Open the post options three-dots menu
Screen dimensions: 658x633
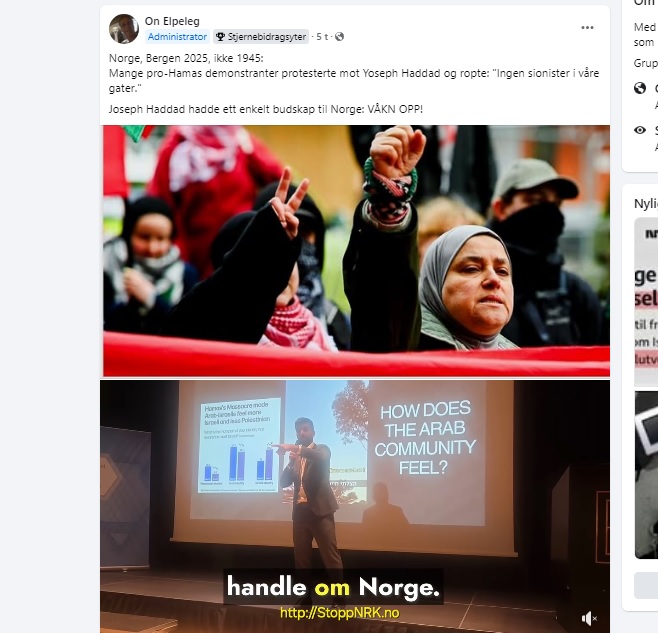[587, 28]
